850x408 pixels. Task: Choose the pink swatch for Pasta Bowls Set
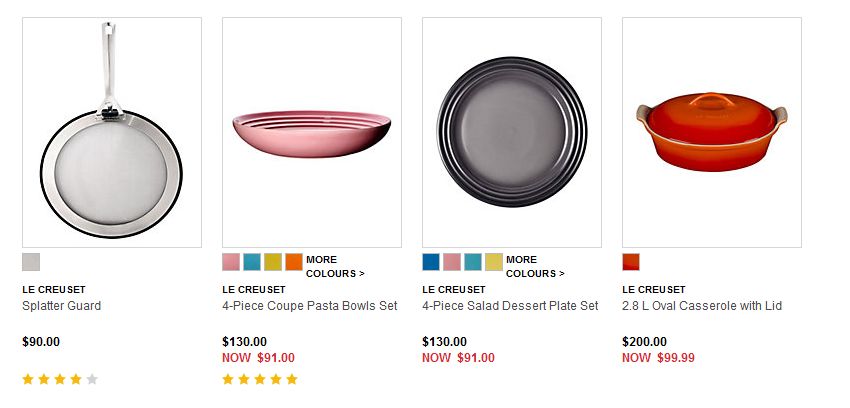pyautogui.click(x=231, y=262)
